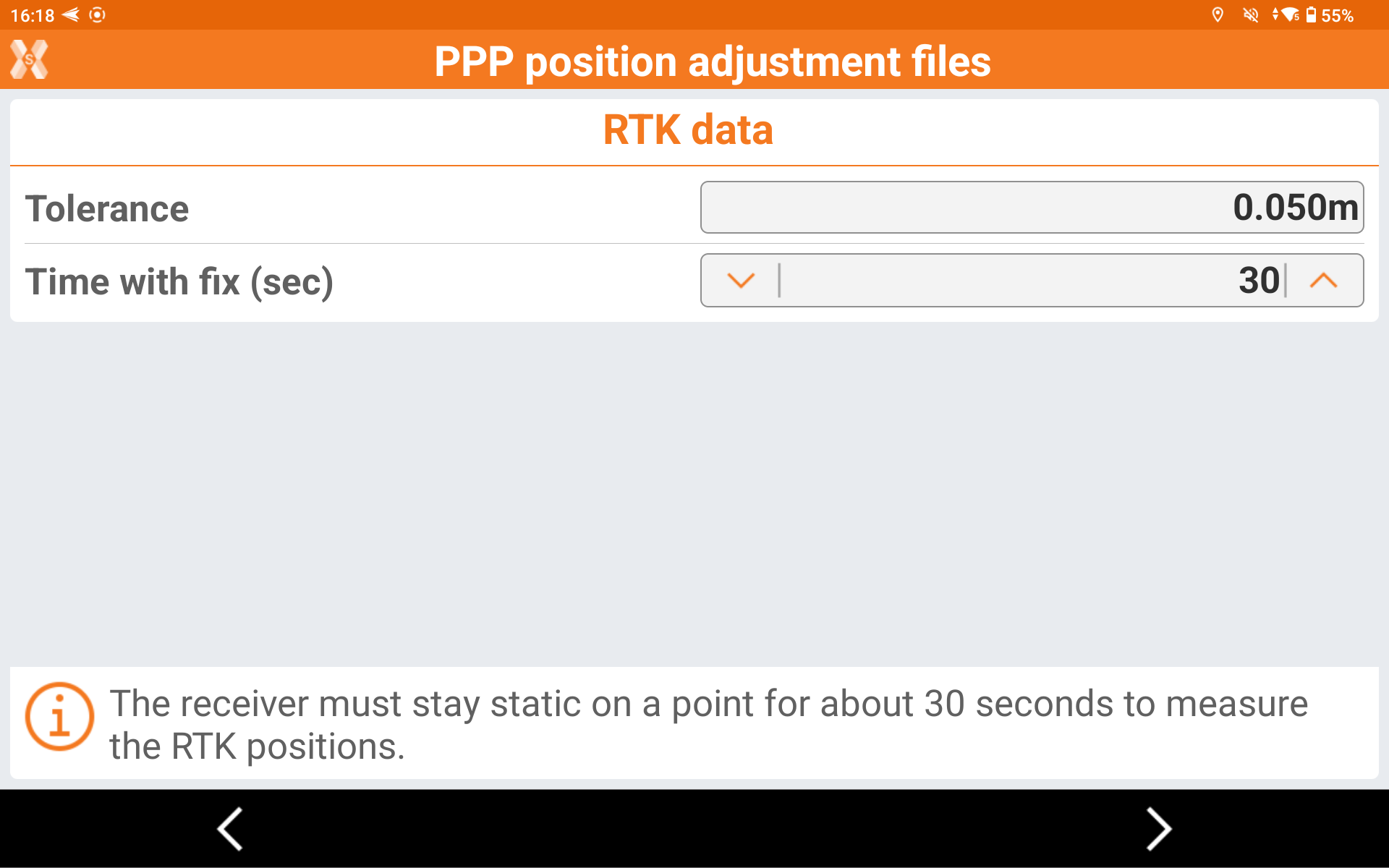The image size is (1389, 868).
Task: Tap the screen record status icon
Action: (98, 14)
